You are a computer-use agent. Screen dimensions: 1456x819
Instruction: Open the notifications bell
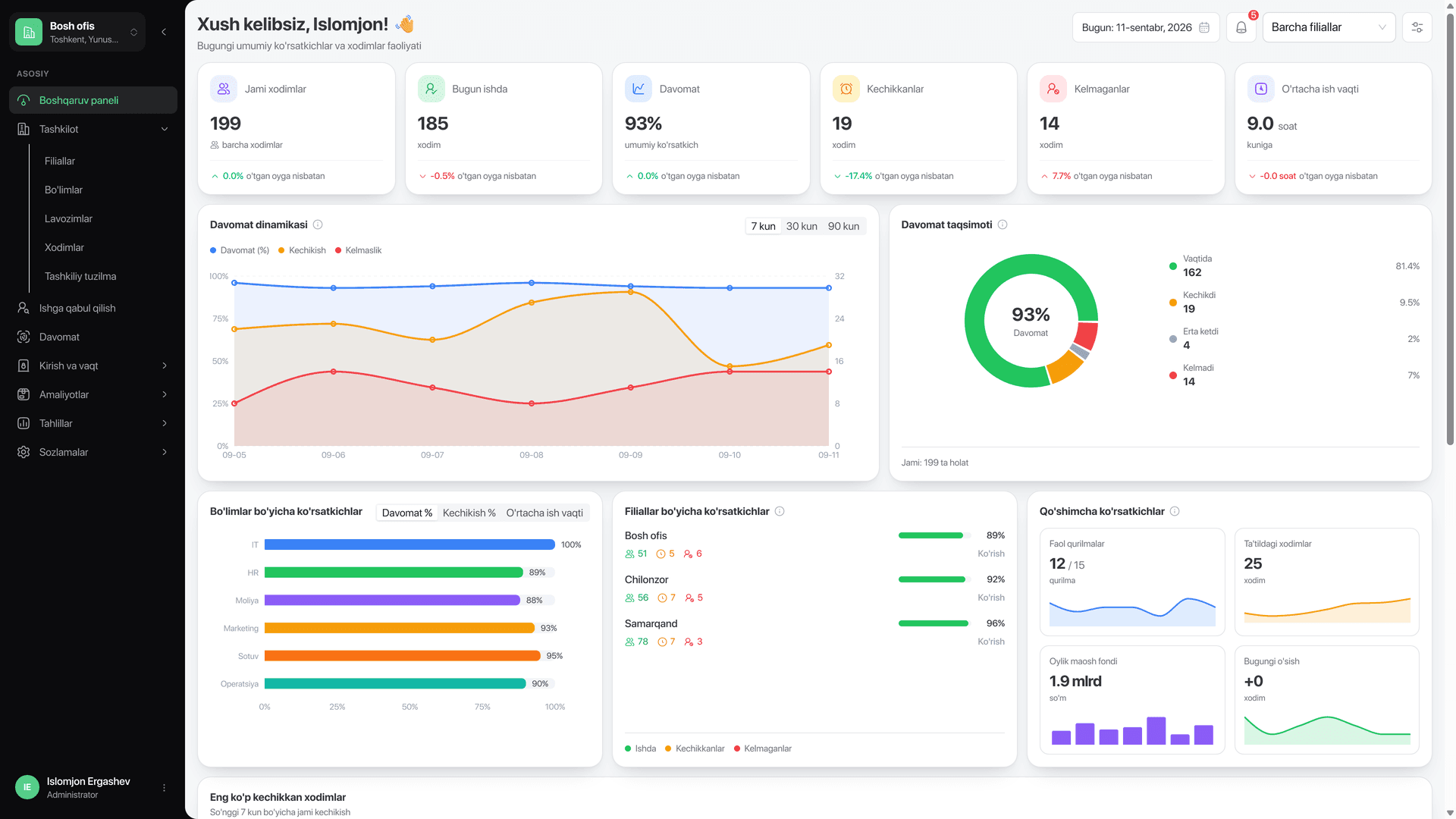coord(1241,27)
